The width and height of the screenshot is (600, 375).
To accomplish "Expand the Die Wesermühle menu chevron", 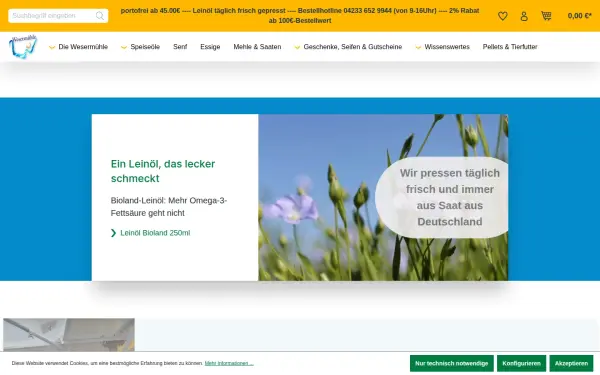I will point(52,47).
